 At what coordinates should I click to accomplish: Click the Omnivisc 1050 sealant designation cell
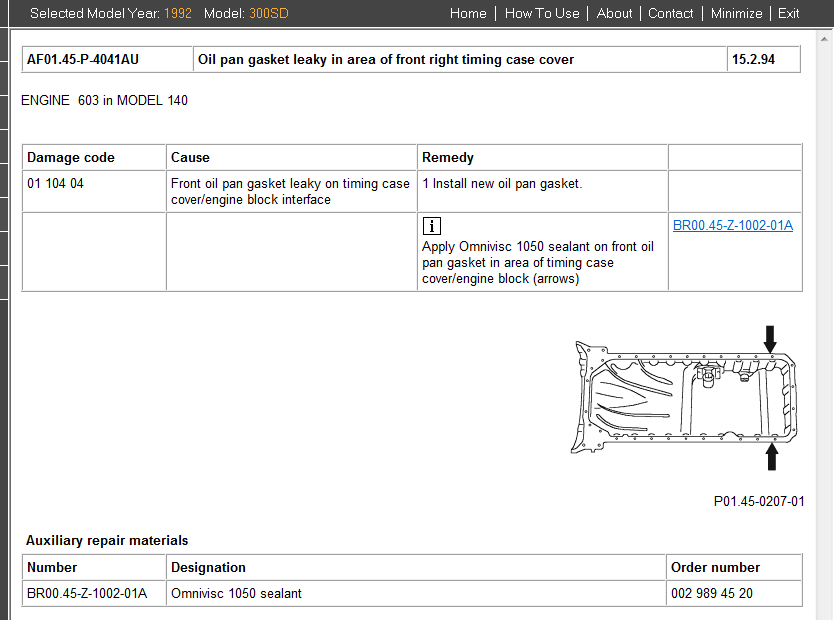click(236, 593)
